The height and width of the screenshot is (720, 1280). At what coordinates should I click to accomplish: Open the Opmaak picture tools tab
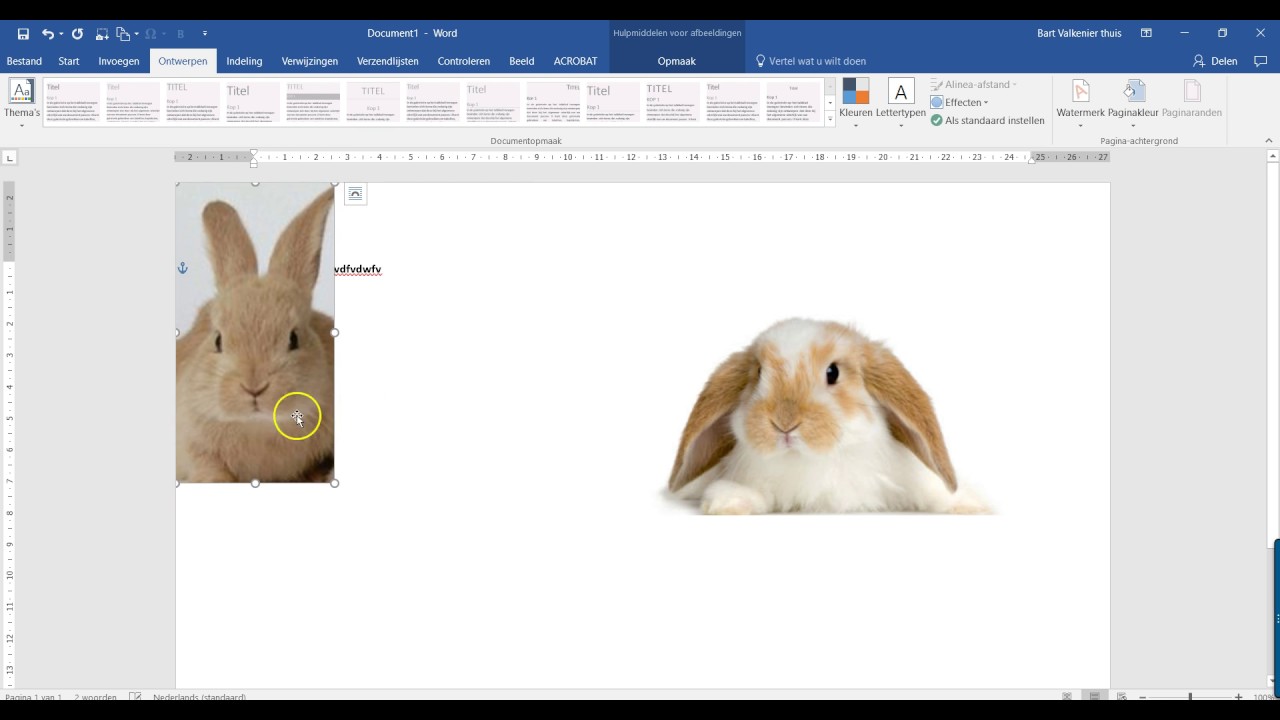[677, 61]
